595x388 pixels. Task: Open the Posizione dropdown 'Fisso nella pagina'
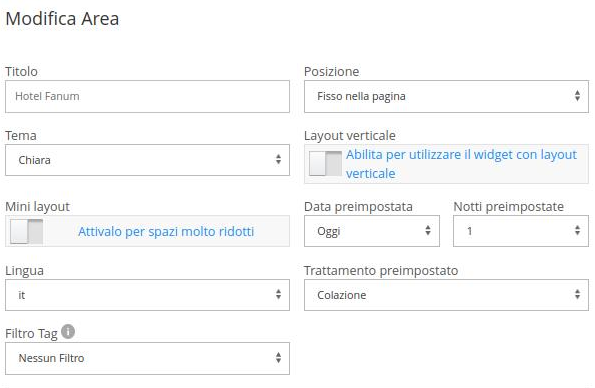[446, 96]
